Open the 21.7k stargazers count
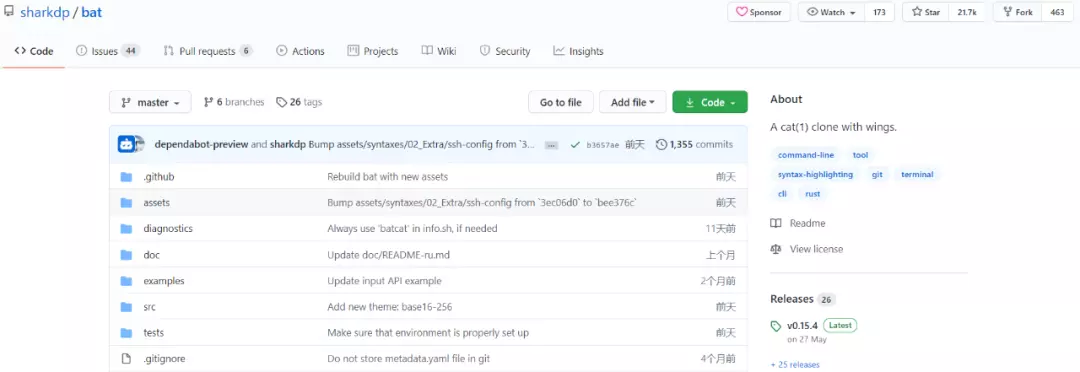 tap(967, 12)
